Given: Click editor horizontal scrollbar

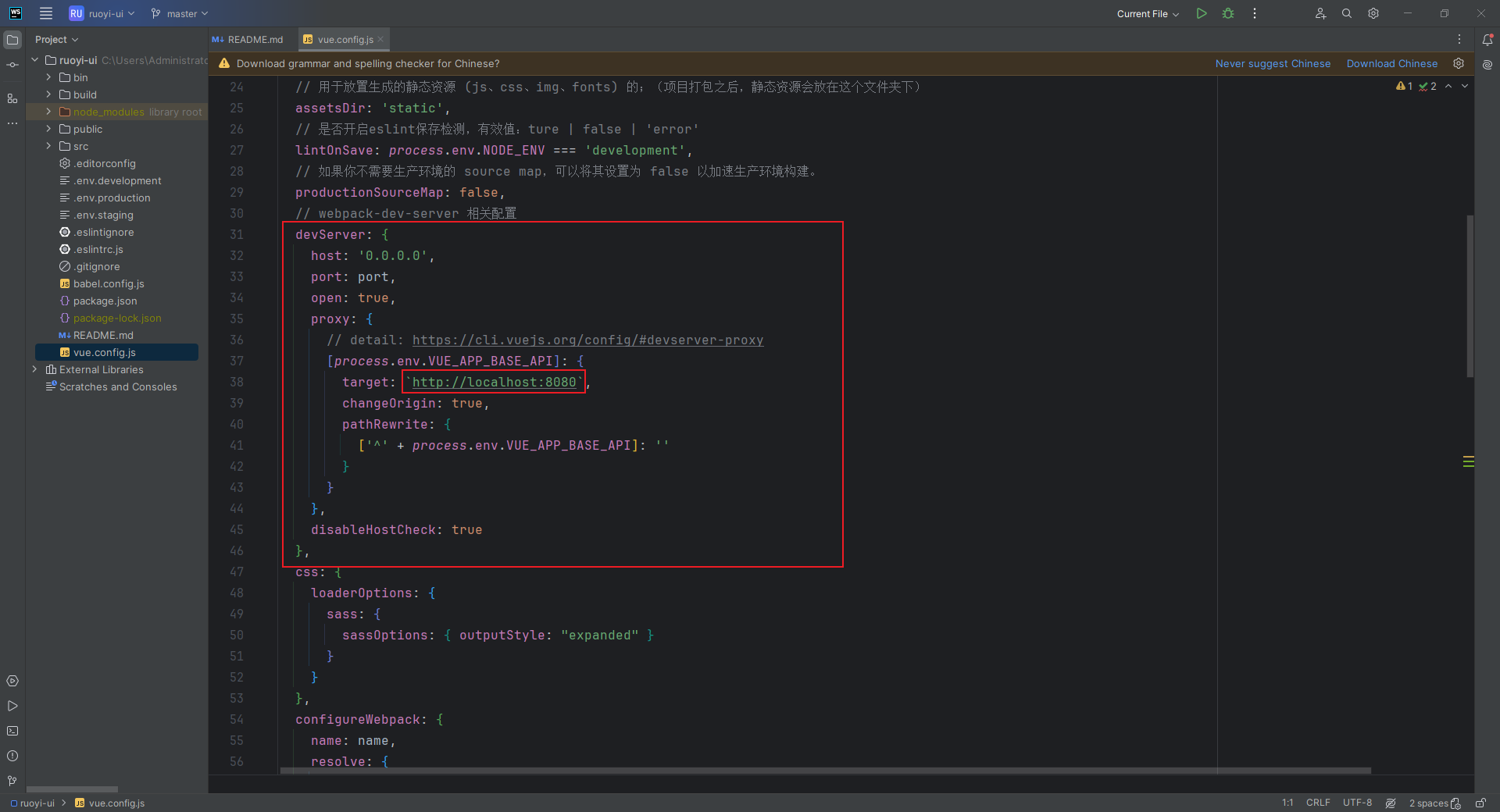Looking at the screenshot, I should (x=825, y=771).
